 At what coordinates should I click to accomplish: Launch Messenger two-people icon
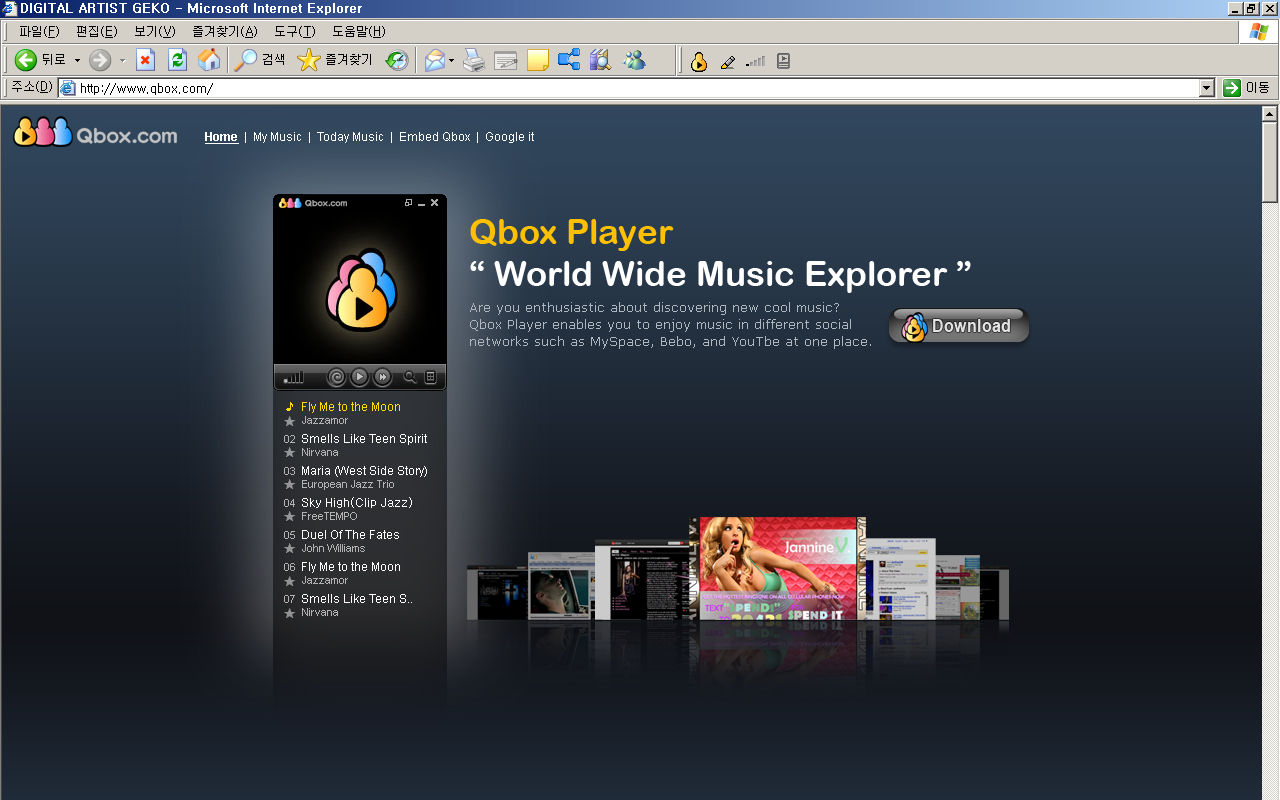(634, 60)
